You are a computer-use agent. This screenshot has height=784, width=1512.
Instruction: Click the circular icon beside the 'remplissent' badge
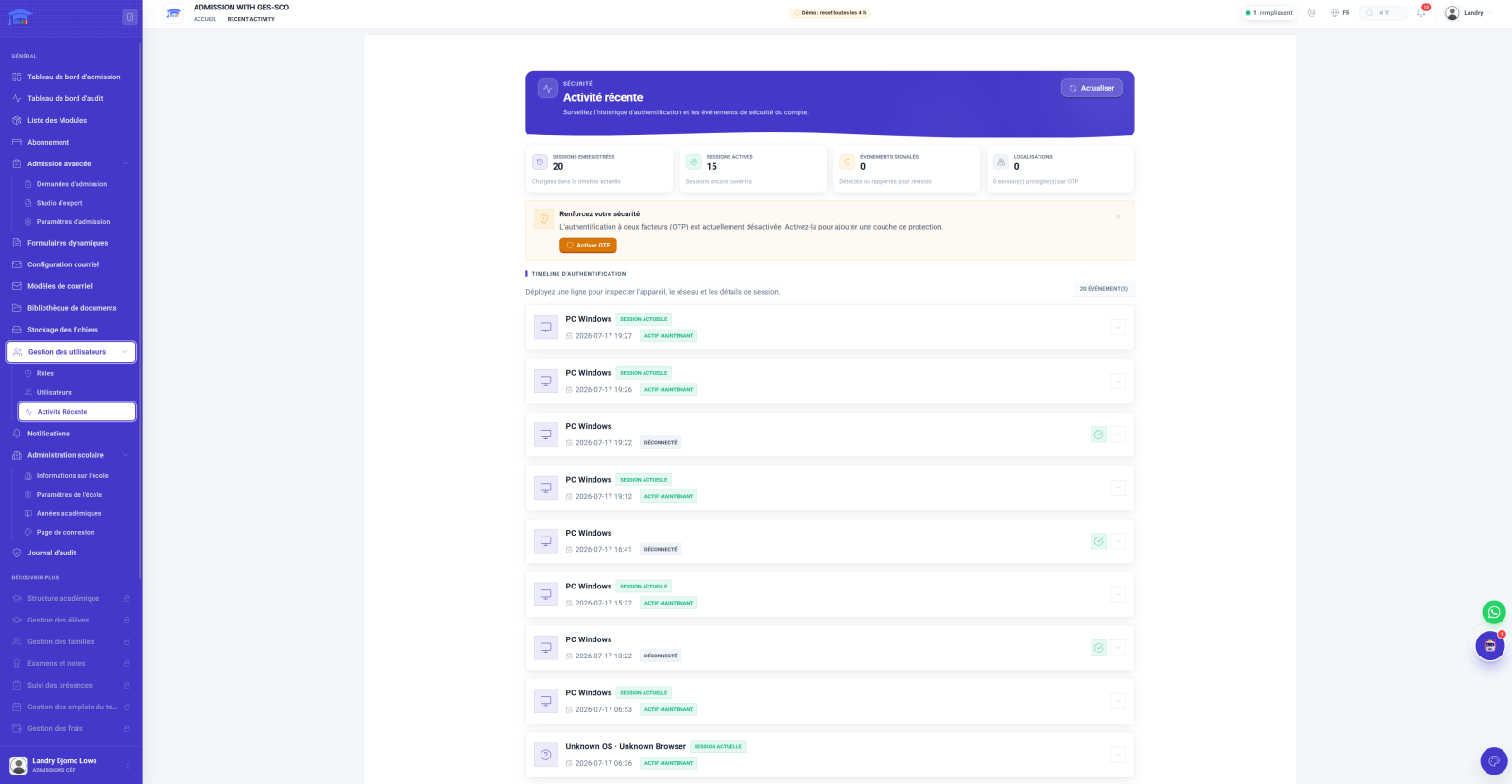(1312, 13)
